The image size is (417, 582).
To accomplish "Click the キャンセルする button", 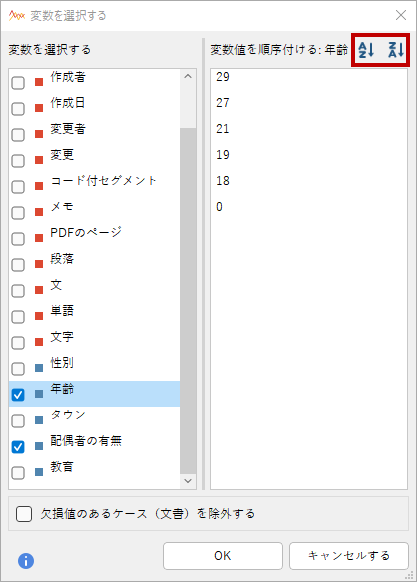I will click(349, 556).
